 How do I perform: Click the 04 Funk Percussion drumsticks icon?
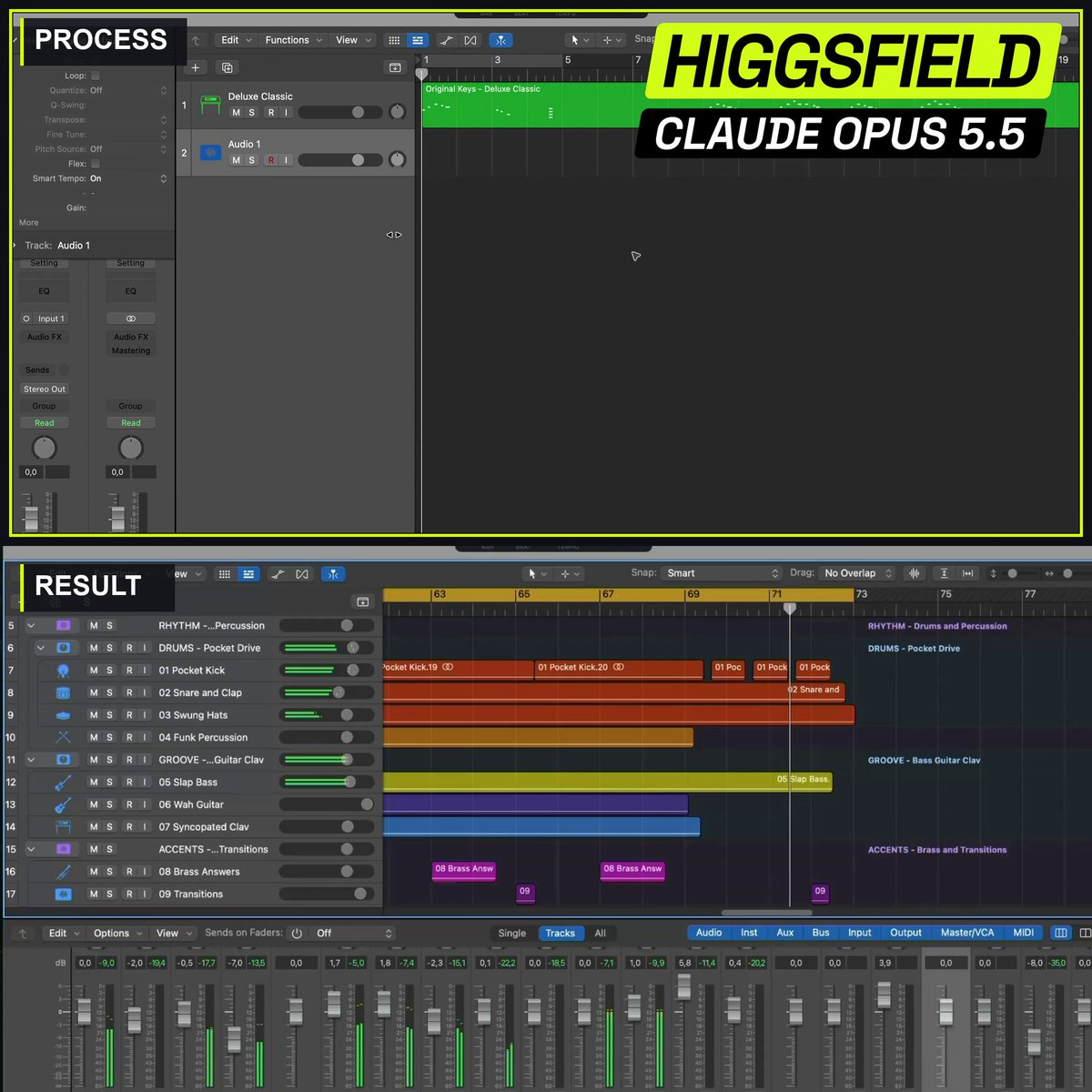coord(63,737)
